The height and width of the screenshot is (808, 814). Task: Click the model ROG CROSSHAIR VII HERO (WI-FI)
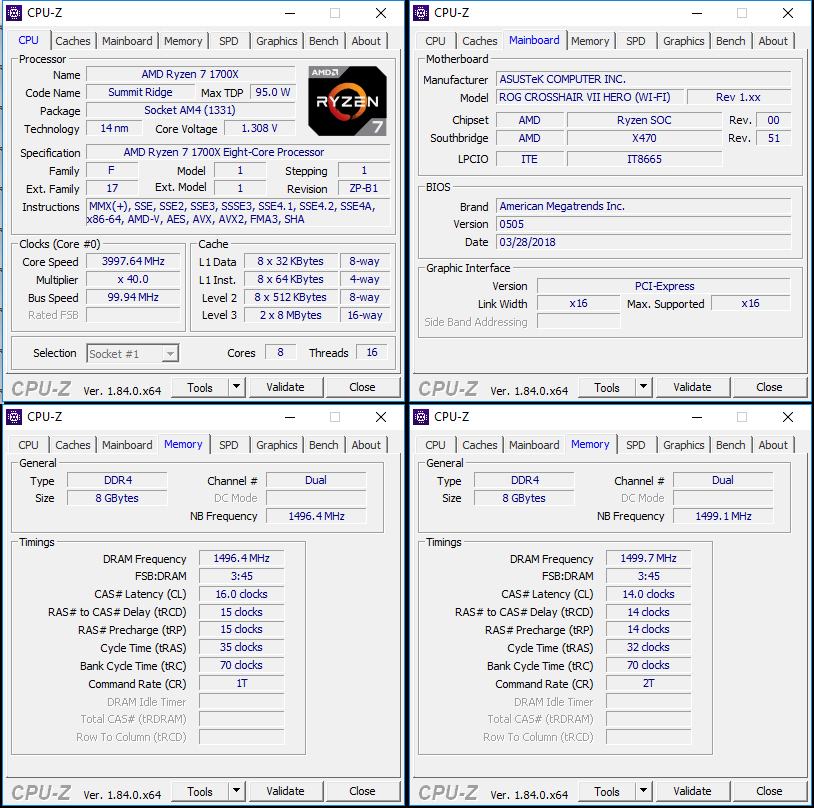point(589,97)
